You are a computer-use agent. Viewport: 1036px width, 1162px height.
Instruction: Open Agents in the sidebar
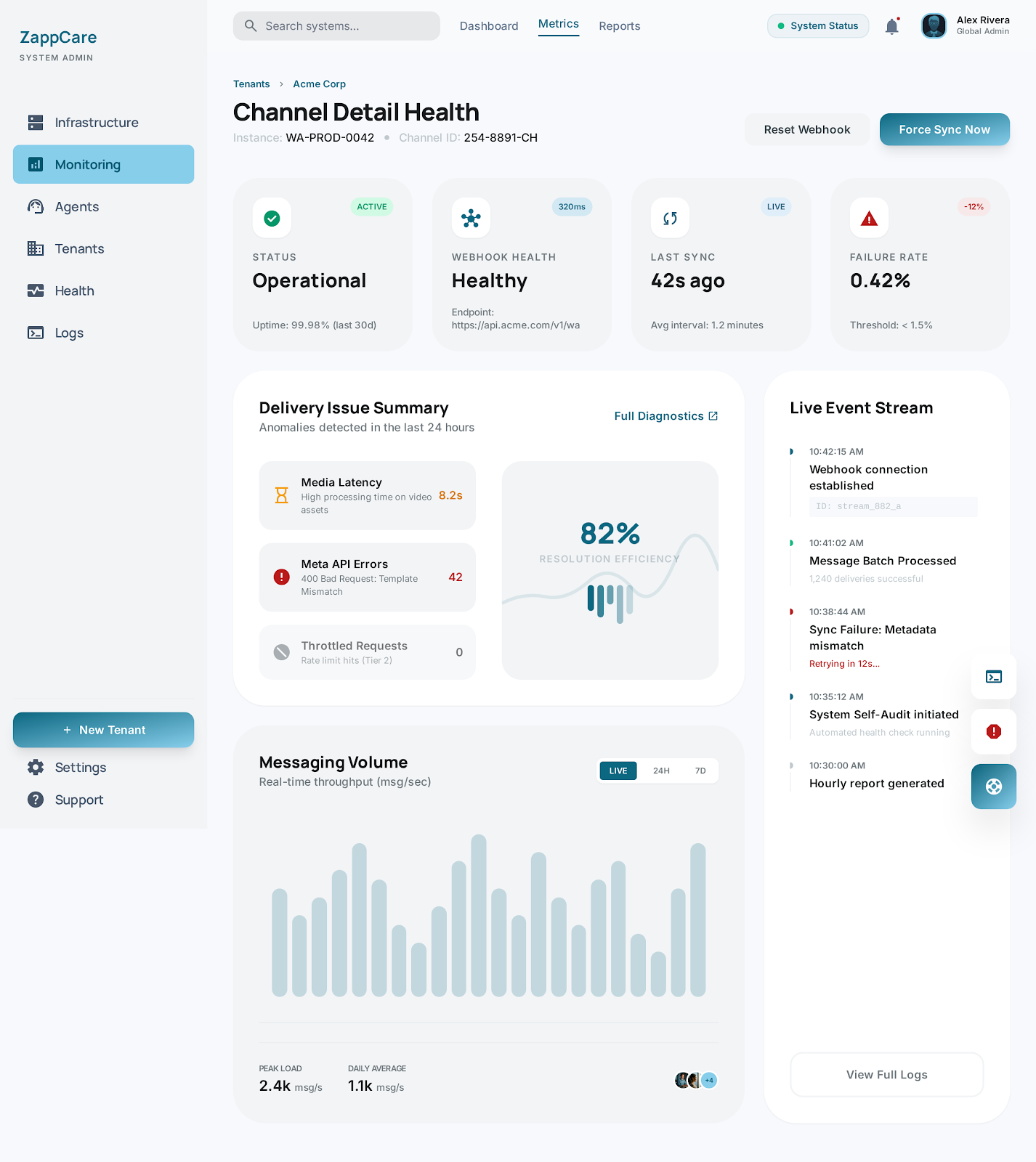(x=77, y=207)
